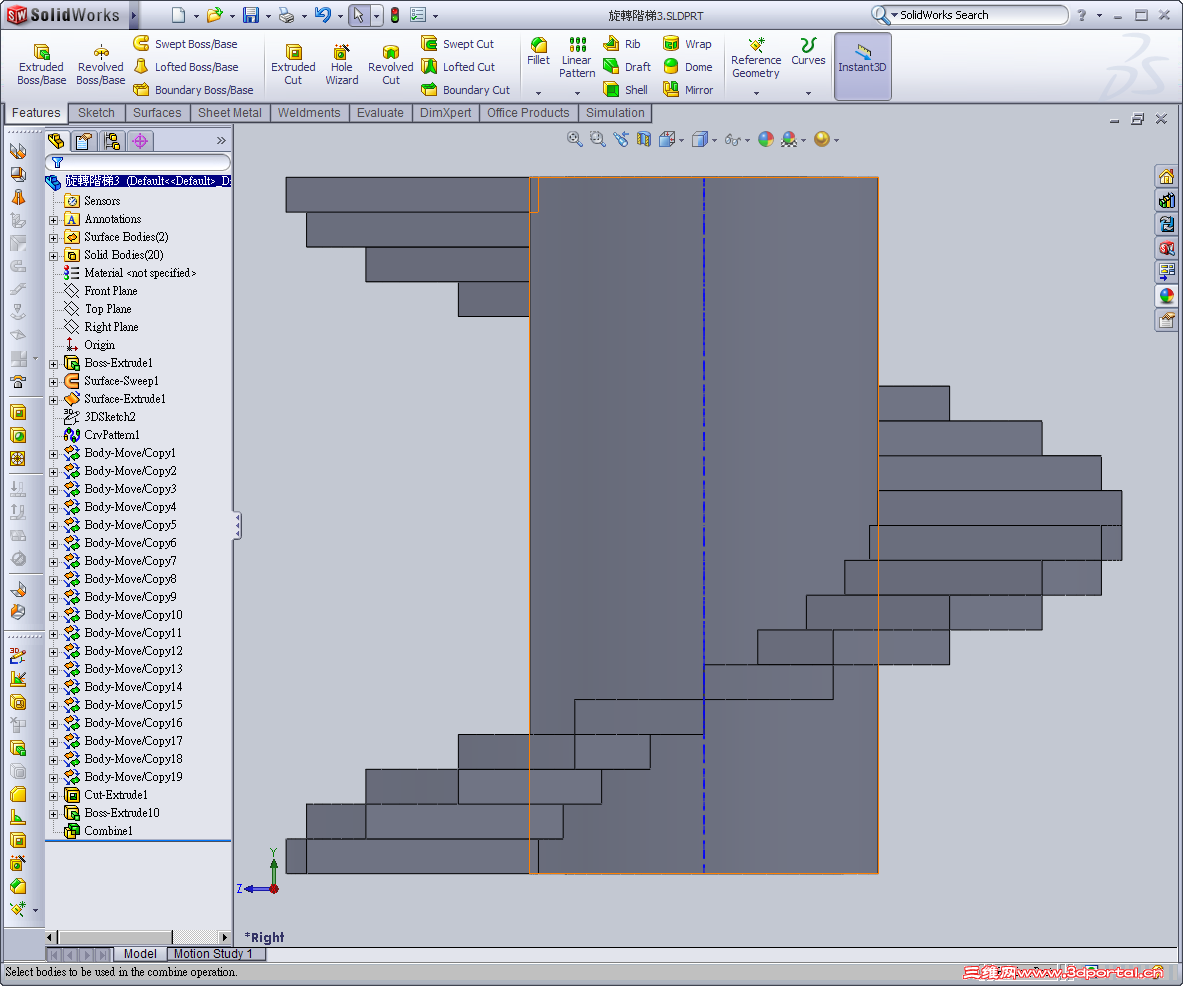
Task: Click the Fillet tool
Action: [x=538, y=51]
